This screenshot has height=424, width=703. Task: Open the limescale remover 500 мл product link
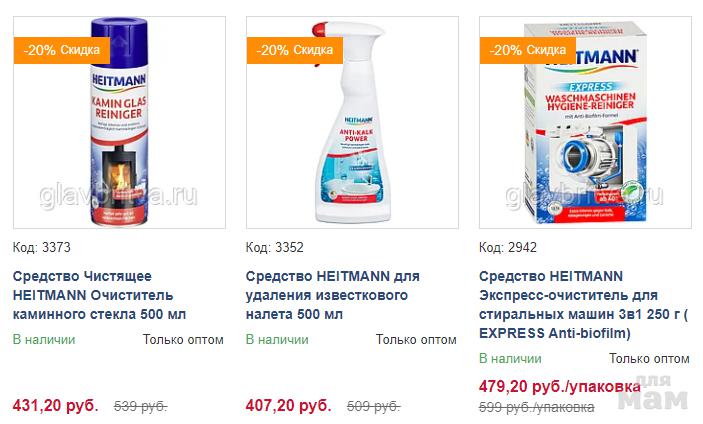click(x=332, y=295)
